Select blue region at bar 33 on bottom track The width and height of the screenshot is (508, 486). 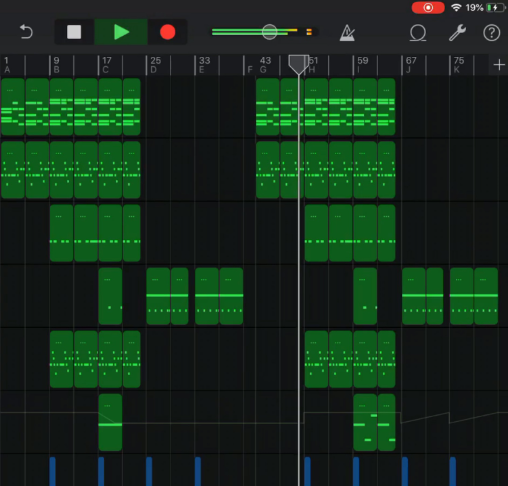point(198,471)
